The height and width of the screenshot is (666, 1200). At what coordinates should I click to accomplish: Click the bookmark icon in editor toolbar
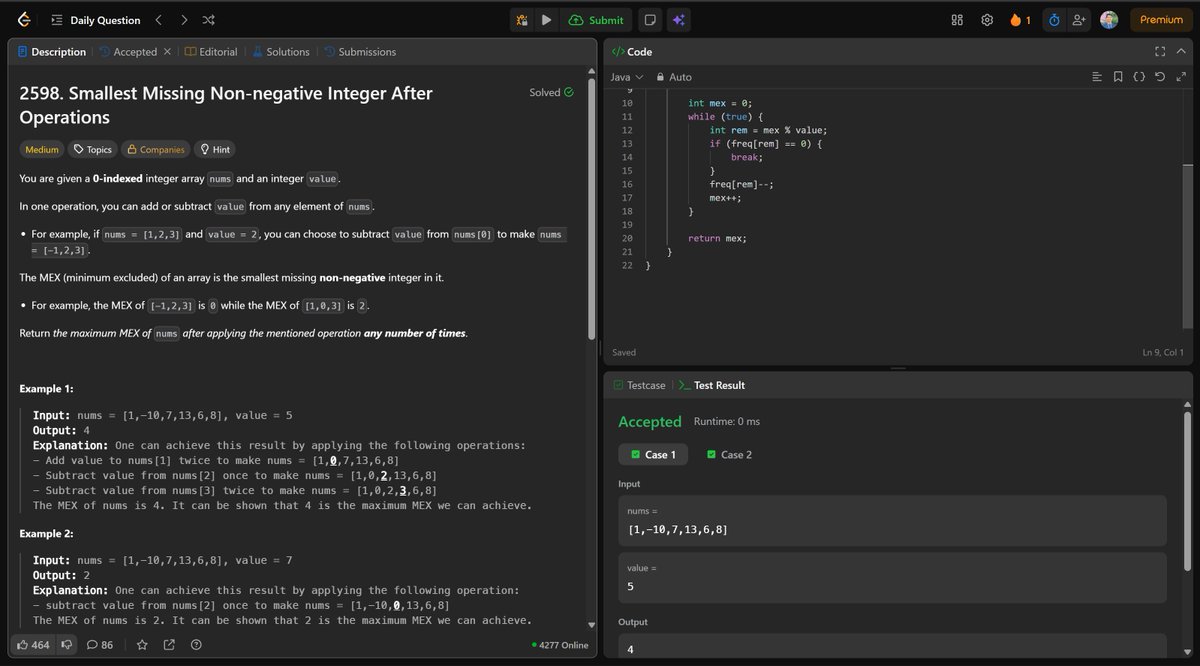[1118, 77]
